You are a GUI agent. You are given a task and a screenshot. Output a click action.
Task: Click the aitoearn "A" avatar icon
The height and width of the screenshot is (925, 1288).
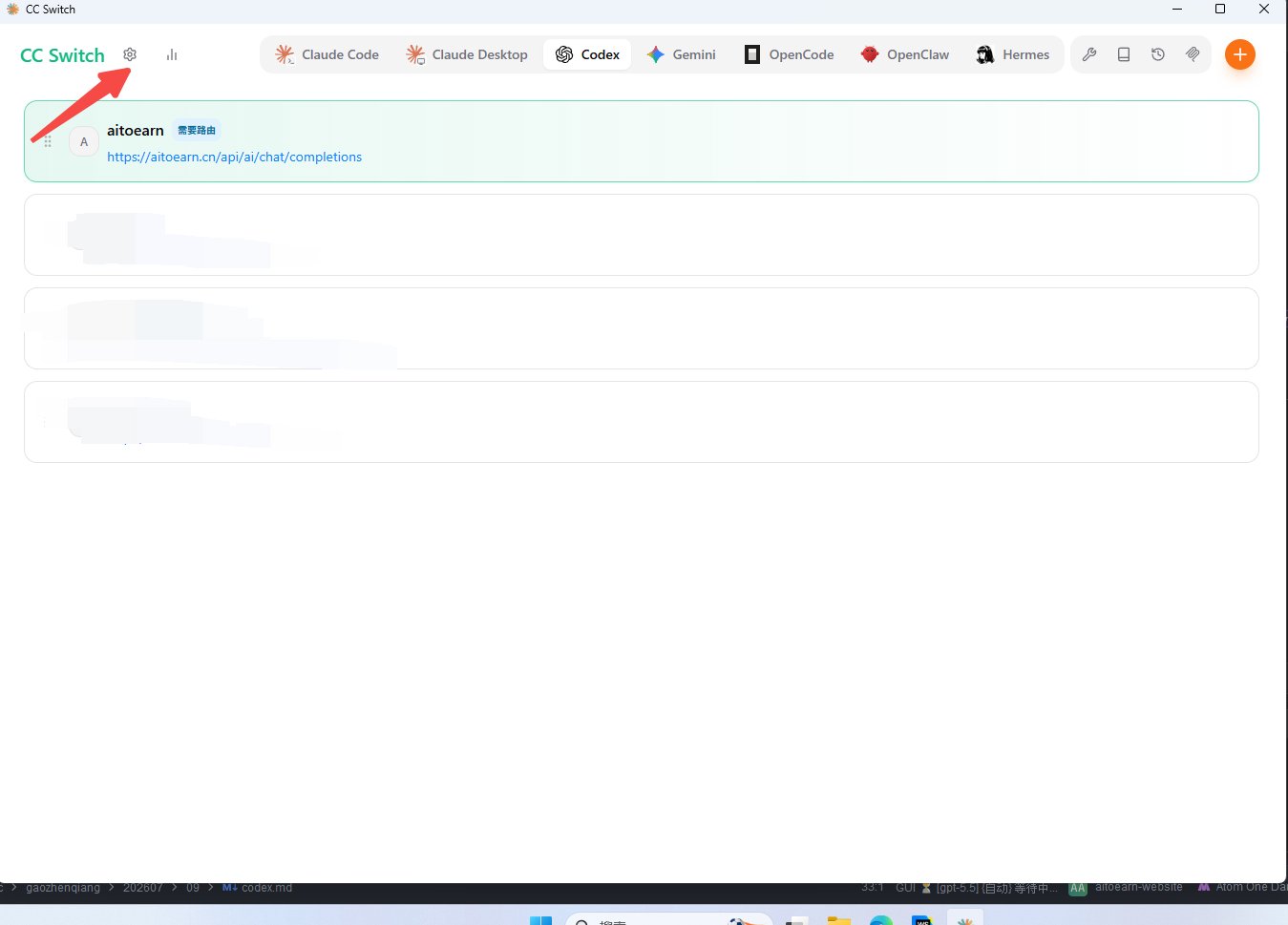(x=84, y=141)
